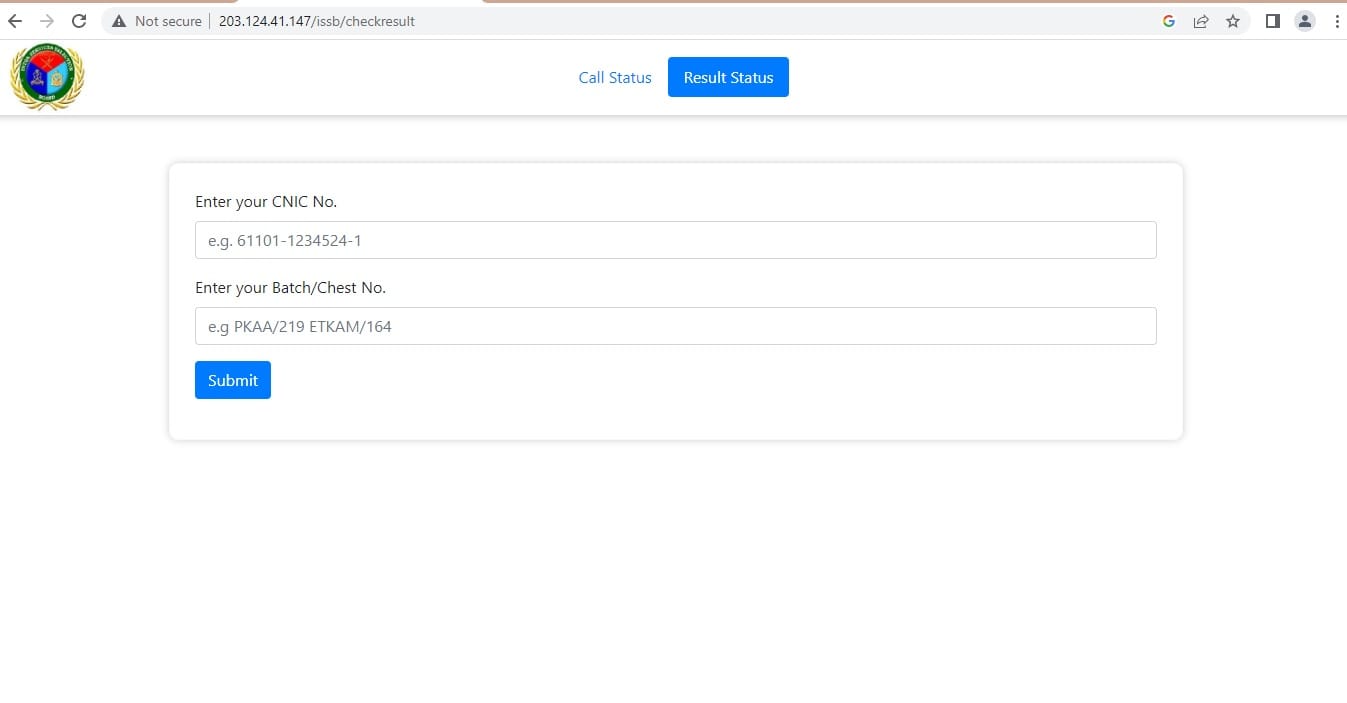The image size is (1347, 703).
Task: Click the "Enter your Batch/Chest No." label
Action: [290, 288]
